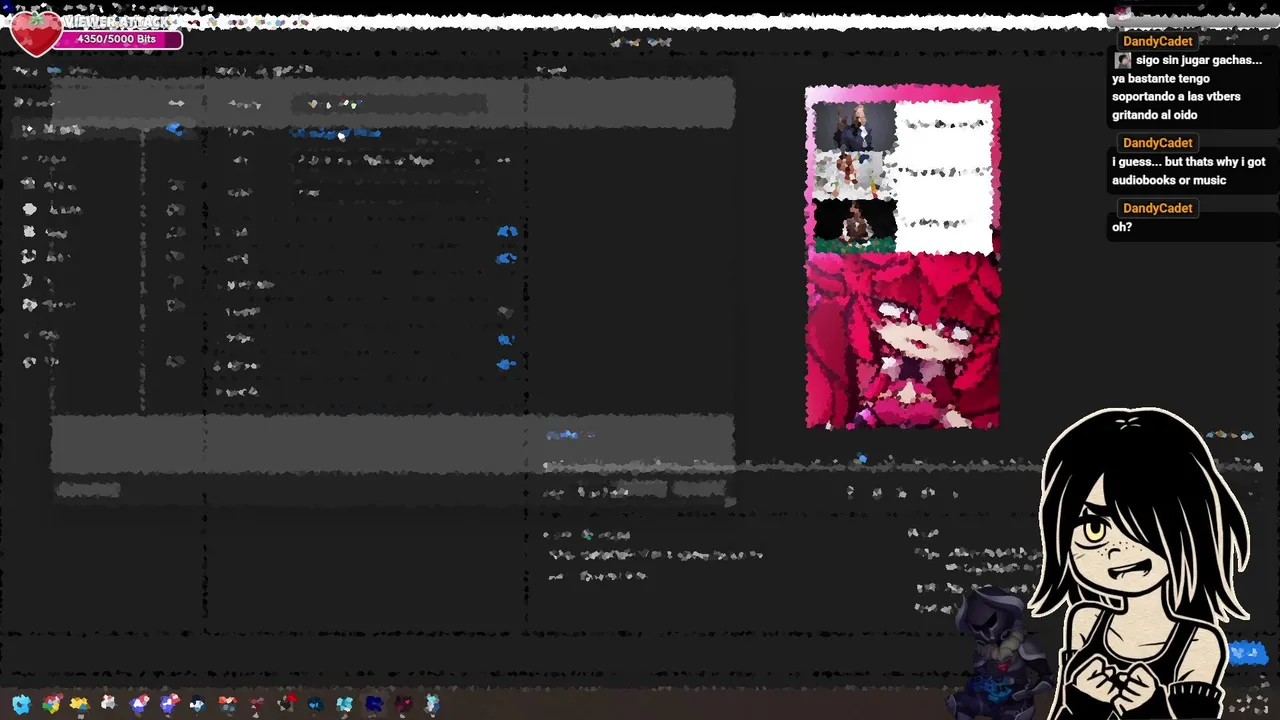This screenshot has height=720, width=1280.
Task: Click the 'sigo sin jugar gachas...' chat message
Action: tap(1187, 87)
